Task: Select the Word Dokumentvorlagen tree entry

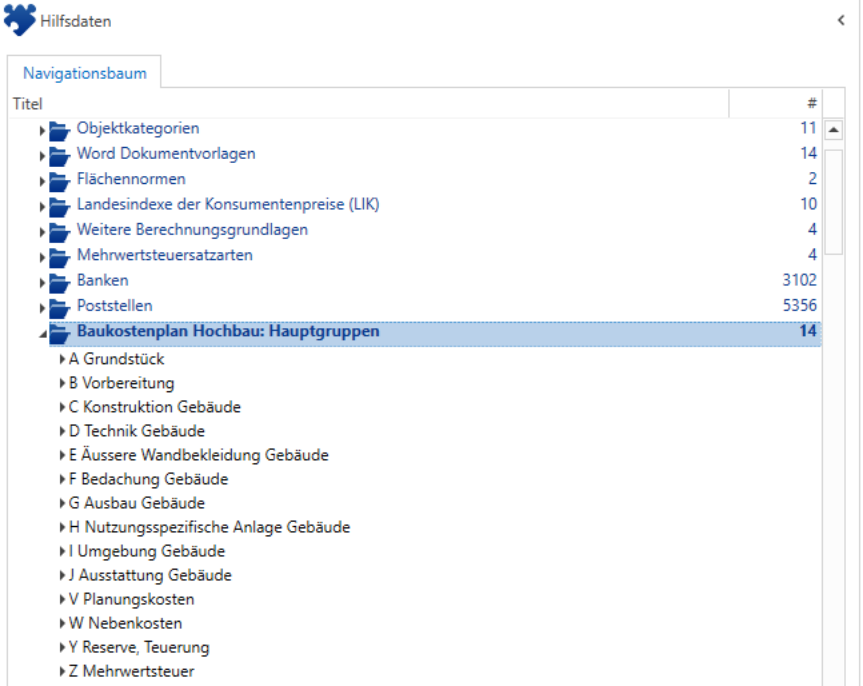Action: pos(166,154)
